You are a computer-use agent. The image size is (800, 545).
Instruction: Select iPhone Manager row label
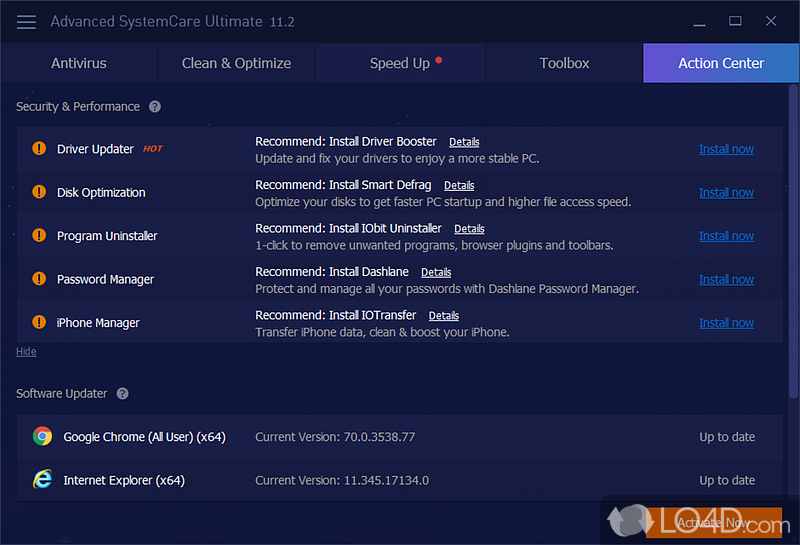click(x=98, y=323)
